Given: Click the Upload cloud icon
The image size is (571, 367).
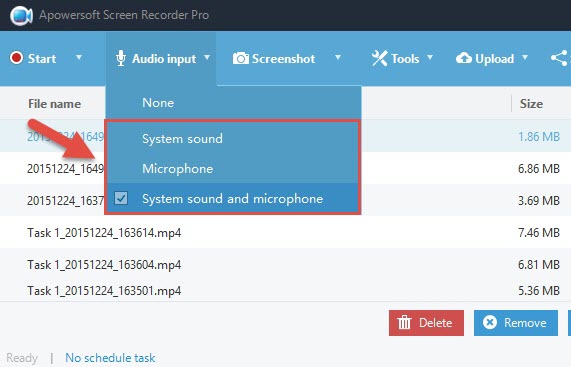Looking at the screenshot, I should point(464,58).
